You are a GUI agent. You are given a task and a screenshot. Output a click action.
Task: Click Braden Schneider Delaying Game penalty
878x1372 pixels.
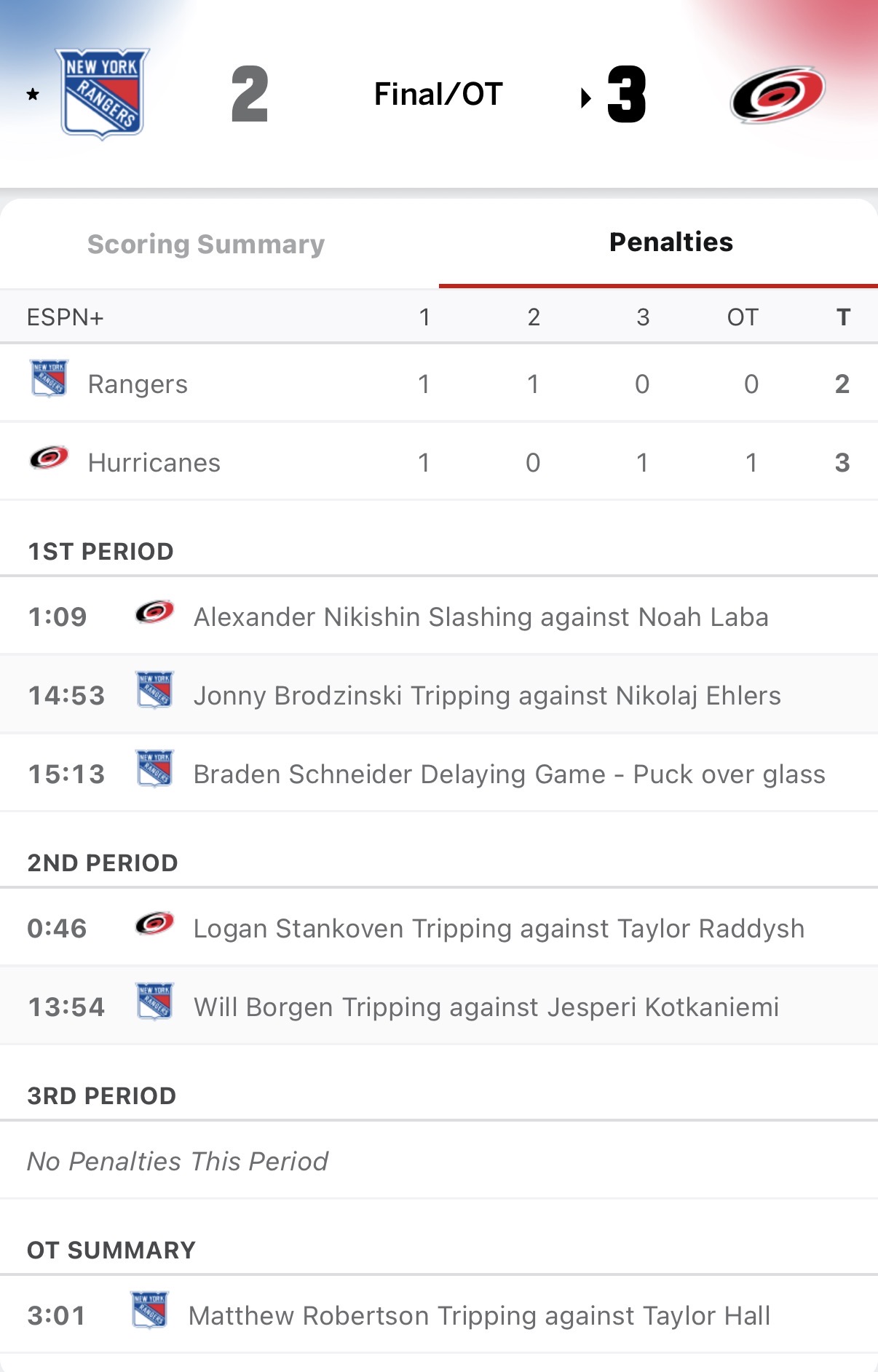[x=509, y=774]
